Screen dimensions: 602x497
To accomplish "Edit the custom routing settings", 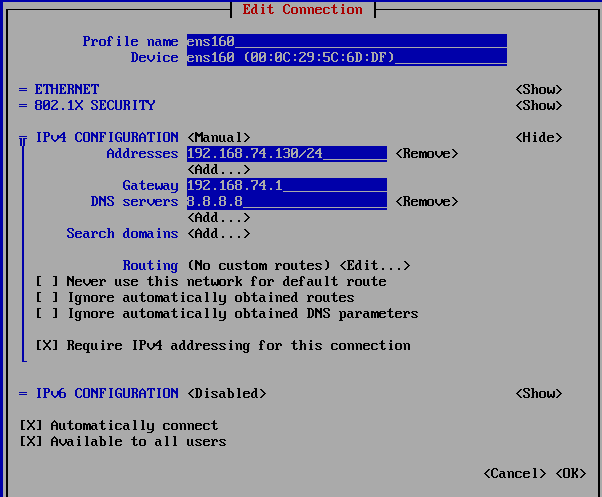I will pyautogui.click(x=374, y=266).
